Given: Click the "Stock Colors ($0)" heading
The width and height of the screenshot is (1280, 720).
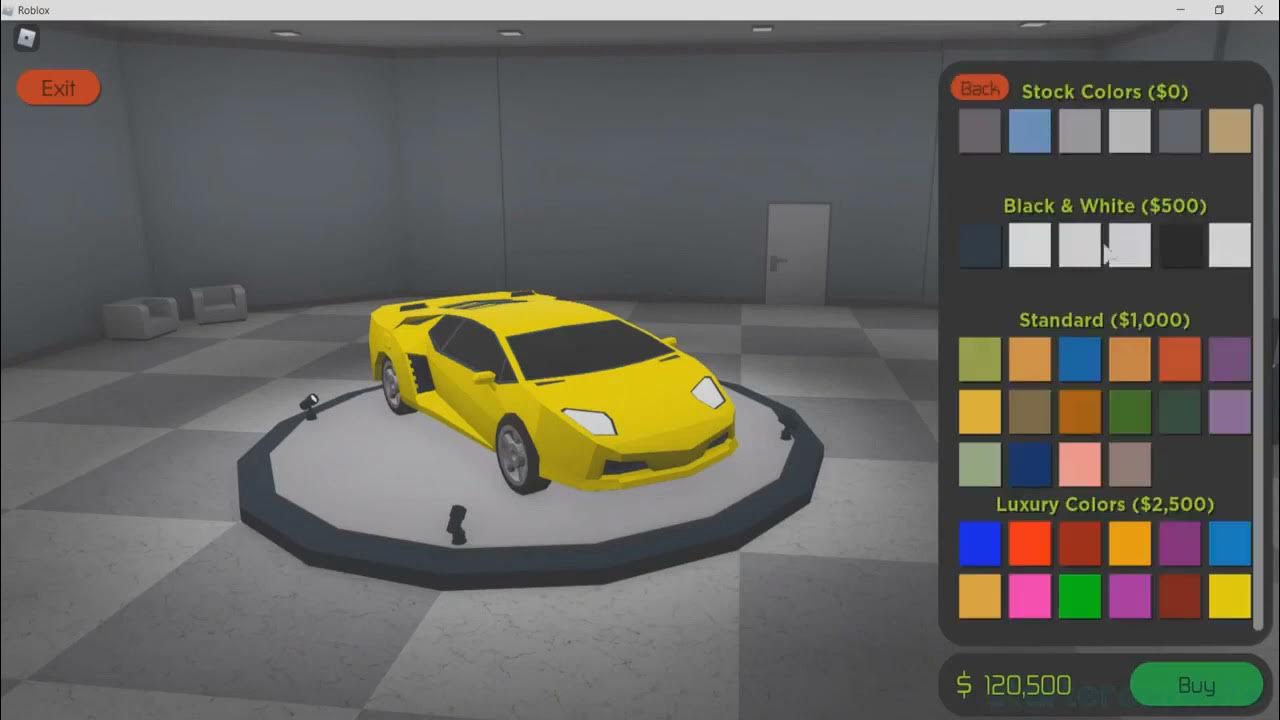Looking at the screenshot, I should [x=1105, y=91].
